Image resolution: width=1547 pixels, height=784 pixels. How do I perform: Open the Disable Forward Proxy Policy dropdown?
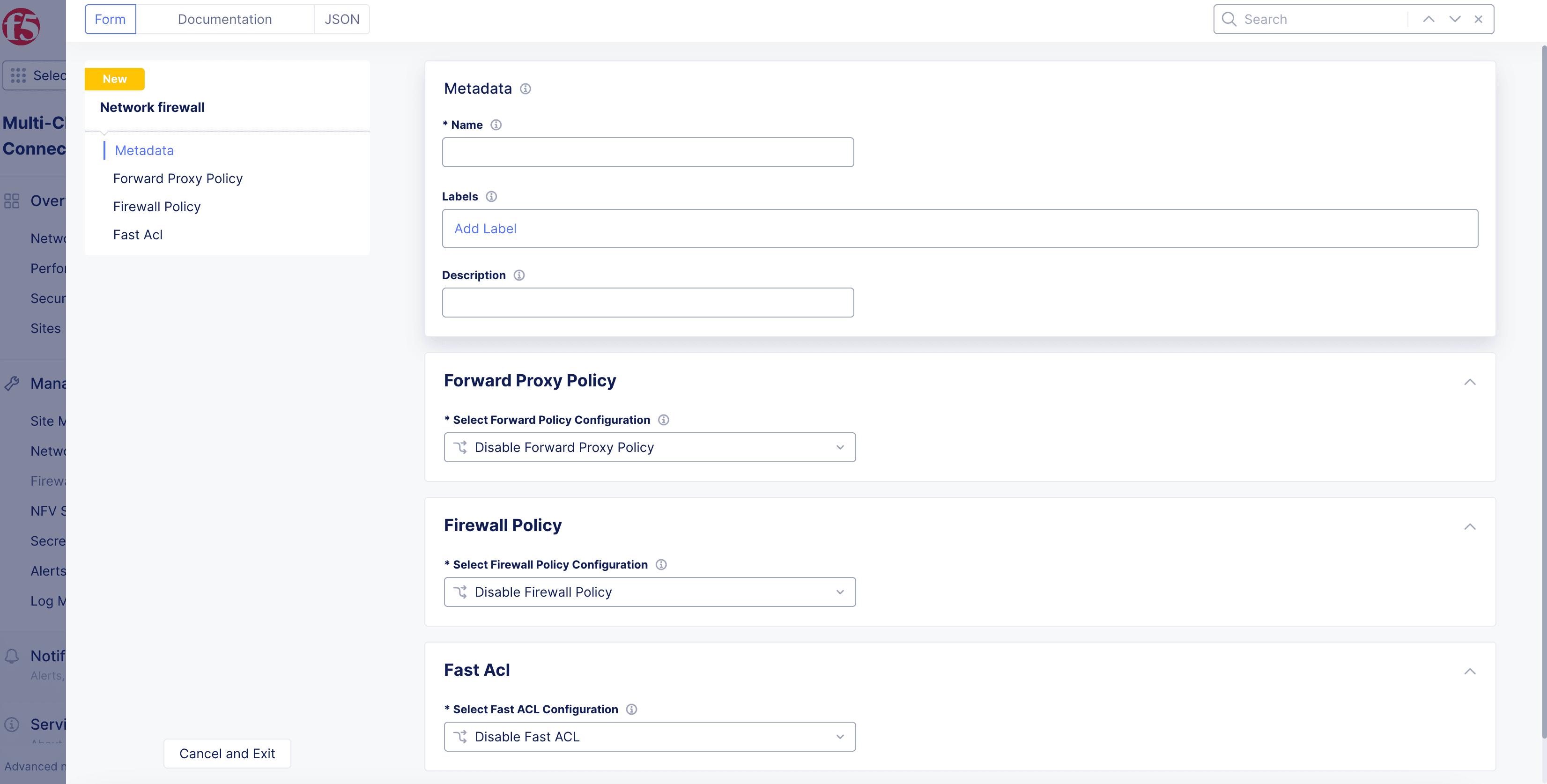point(649,447)
